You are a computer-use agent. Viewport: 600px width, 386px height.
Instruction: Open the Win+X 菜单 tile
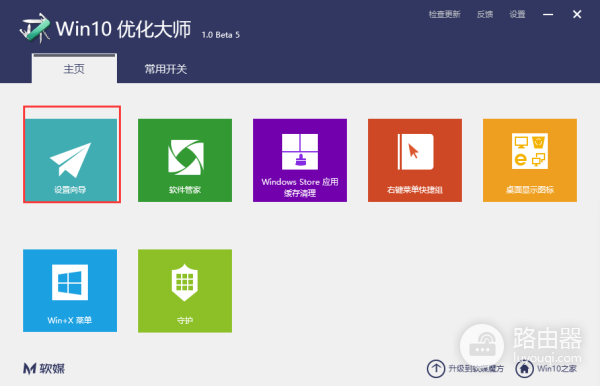tap(70, 291)
